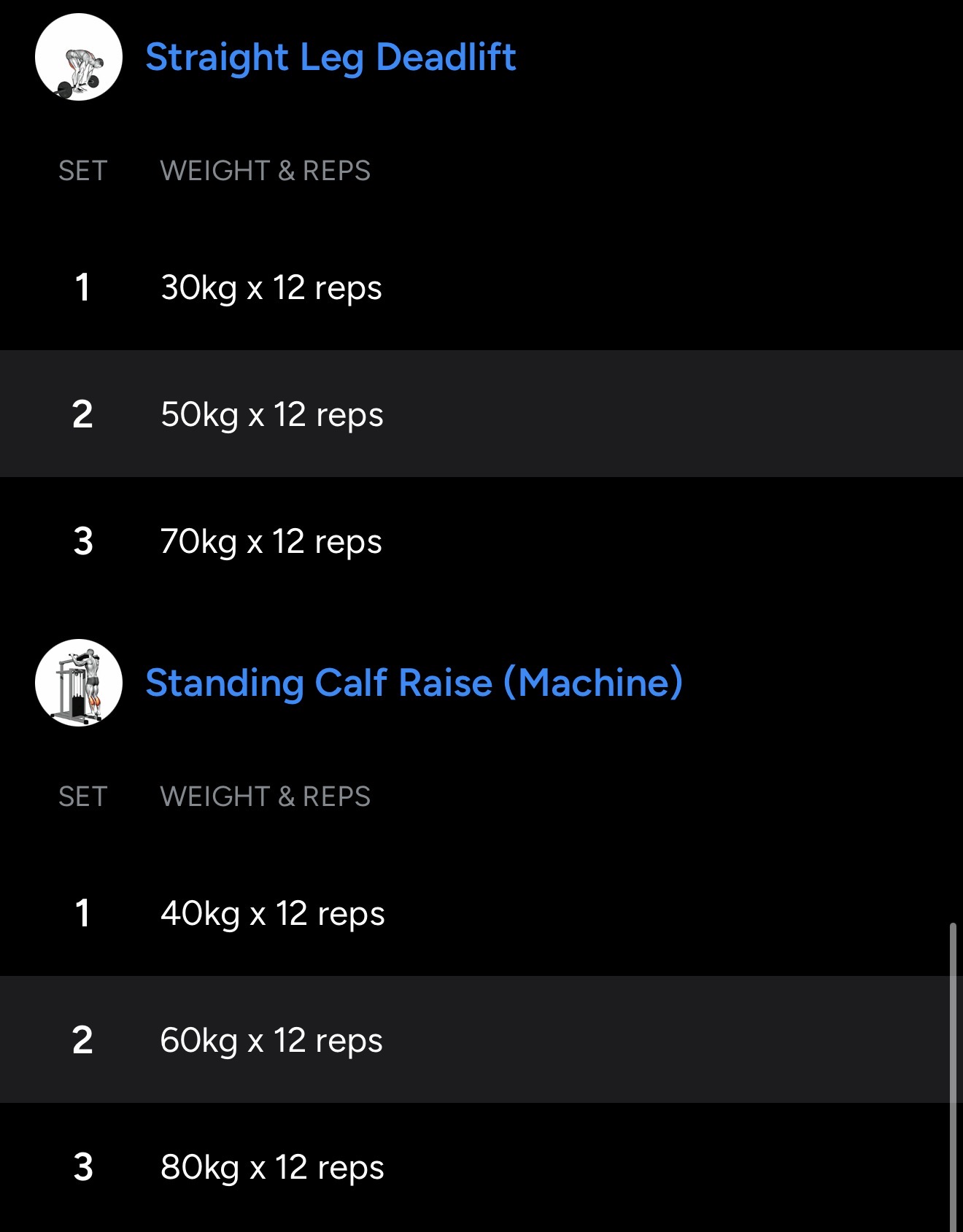Tap the 80kg x 12 reps entry
Image resolution: width=963 pixels, height=1232 pixels.
point(272,1167)
